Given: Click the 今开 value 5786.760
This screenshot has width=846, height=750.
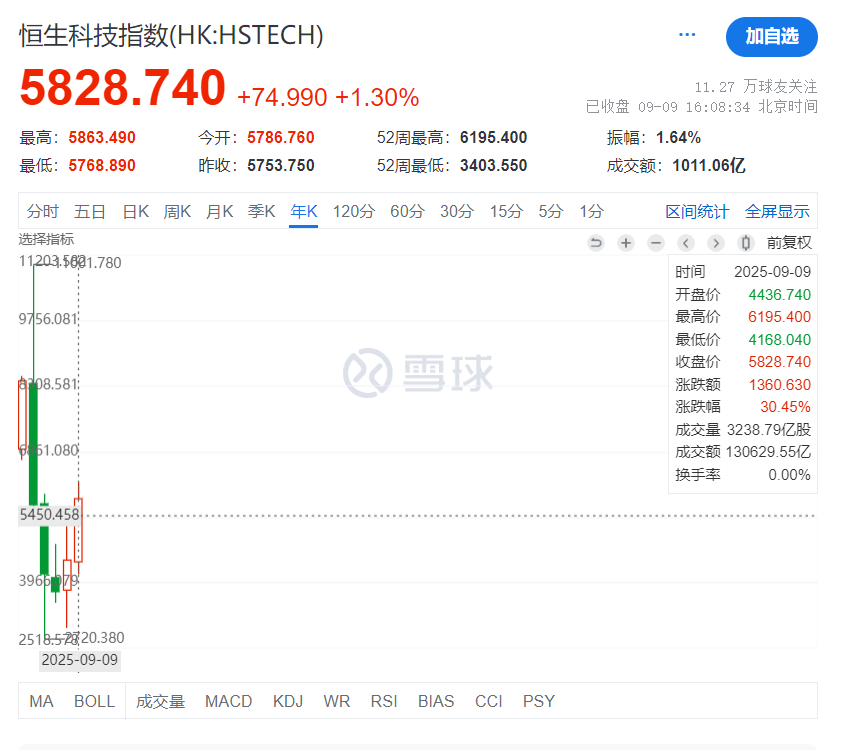Looking at the screenshot, I should (x=281, y=138).
